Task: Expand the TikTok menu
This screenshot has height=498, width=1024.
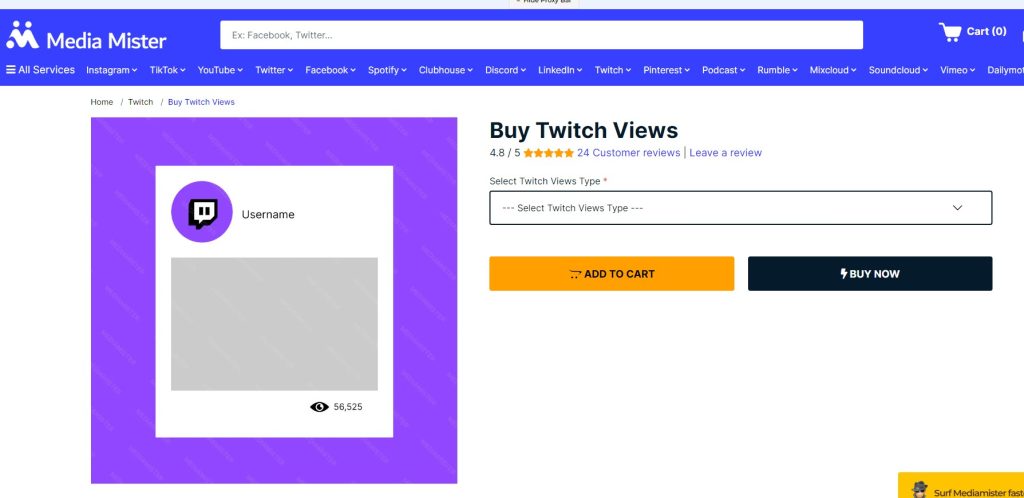Action: [x=168, y=70]
